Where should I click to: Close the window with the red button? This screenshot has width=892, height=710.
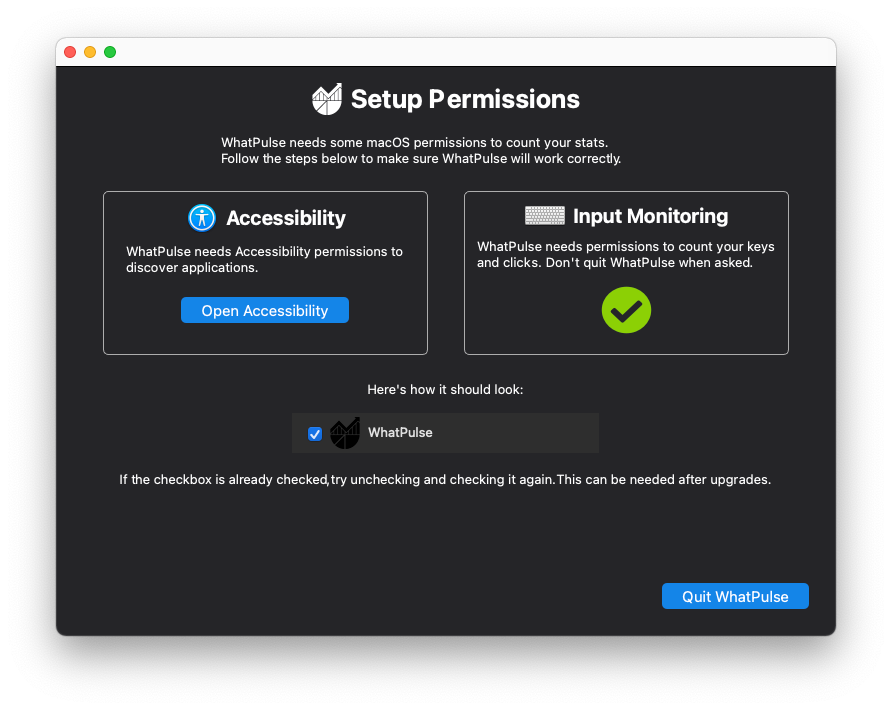coord(70,52)
